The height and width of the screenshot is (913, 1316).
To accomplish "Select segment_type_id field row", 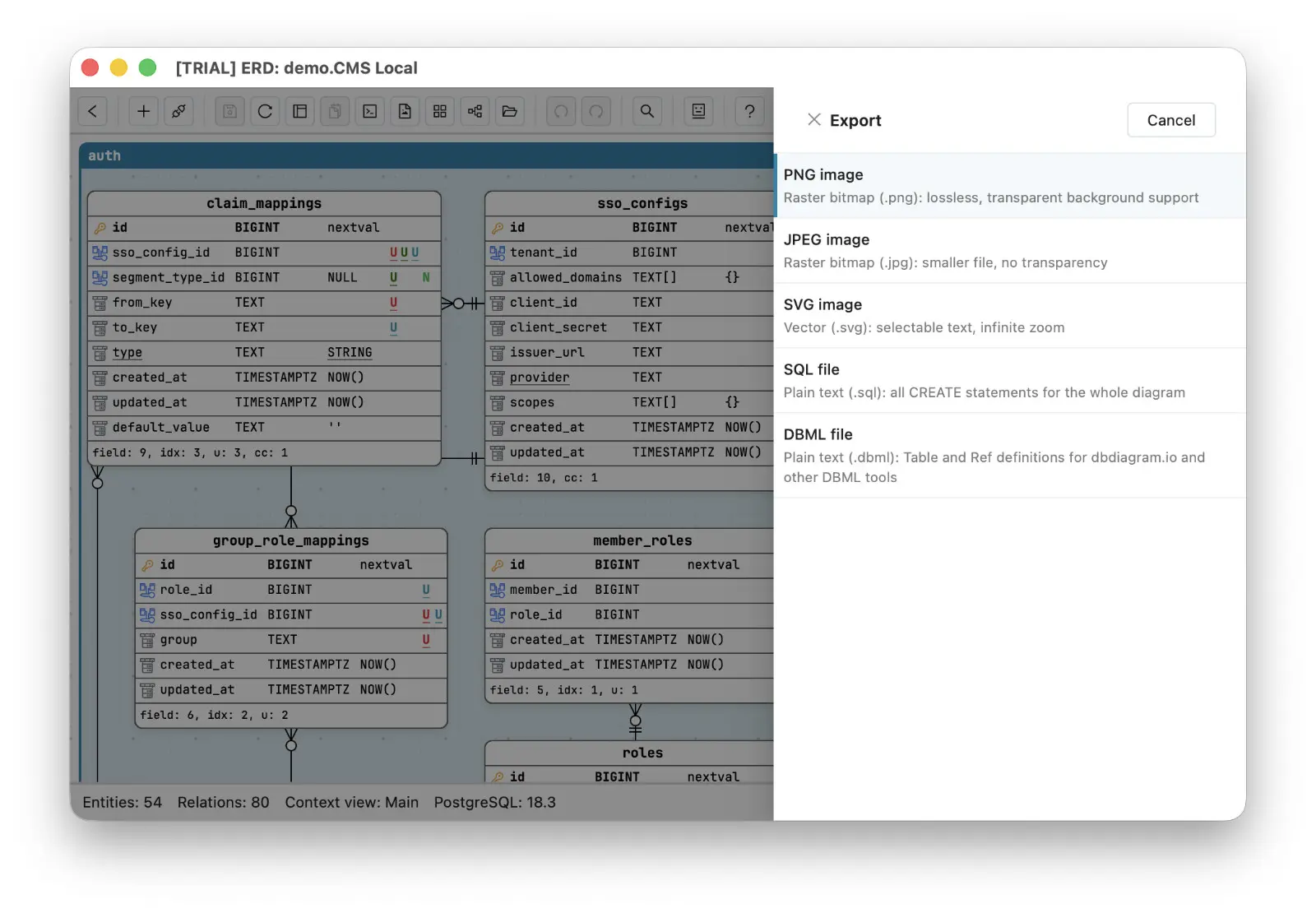I will click(x=264, y=277).
